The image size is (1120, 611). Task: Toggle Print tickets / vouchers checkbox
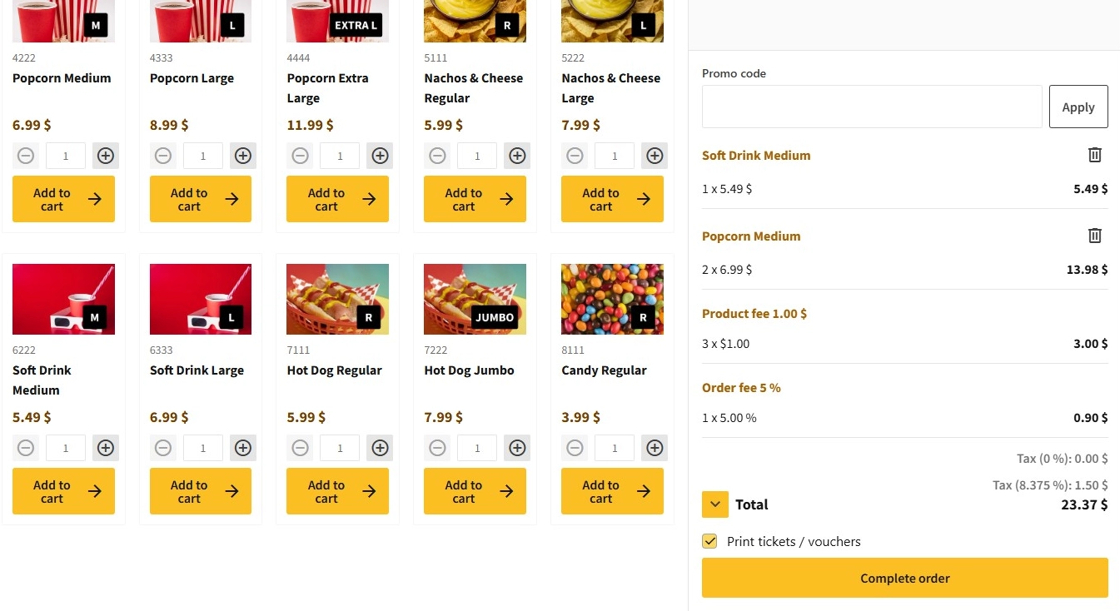click(710, 541)
